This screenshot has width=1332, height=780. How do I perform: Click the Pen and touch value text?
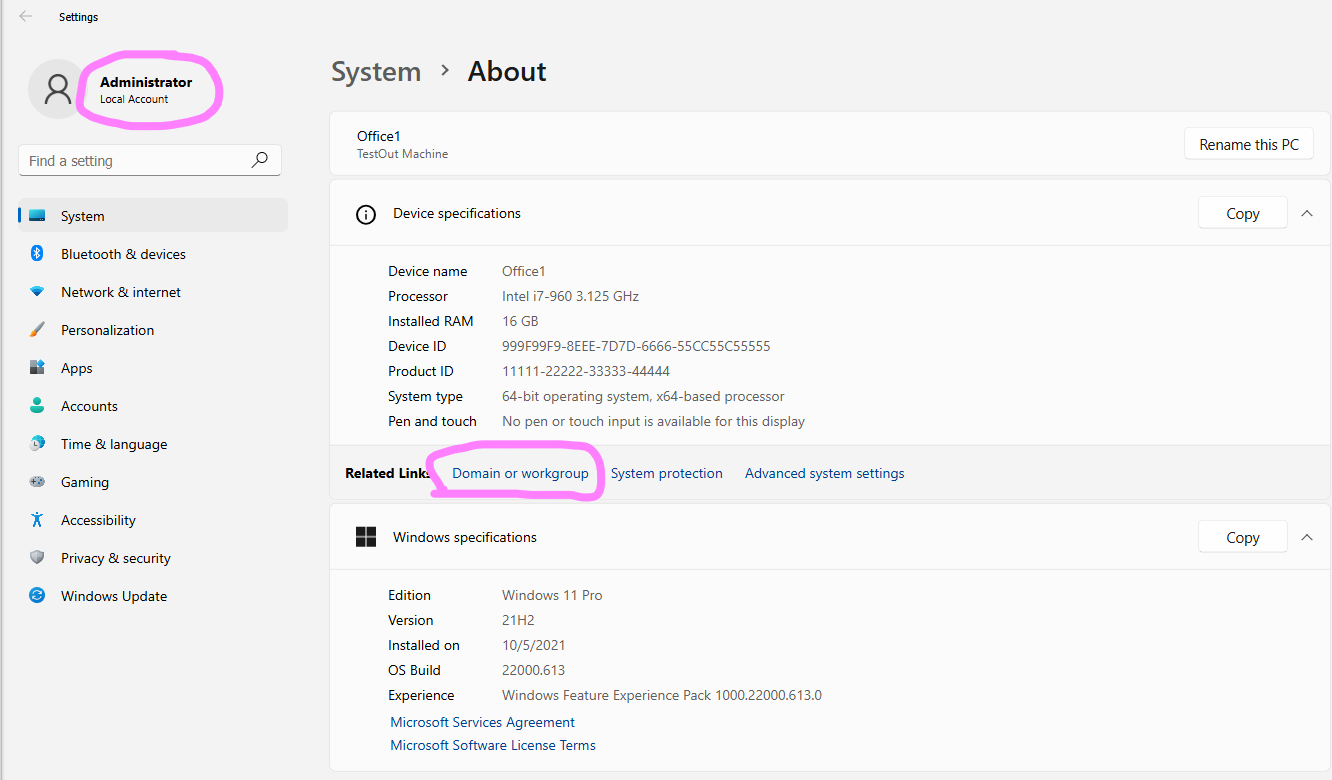pyautogui.click(x=653, y=421)
